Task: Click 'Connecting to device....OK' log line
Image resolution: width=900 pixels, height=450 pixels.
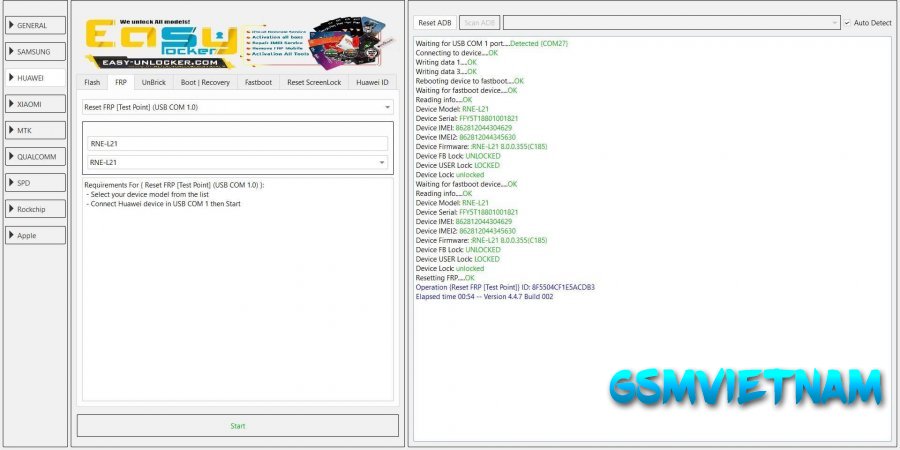Action: pos(456,53)
